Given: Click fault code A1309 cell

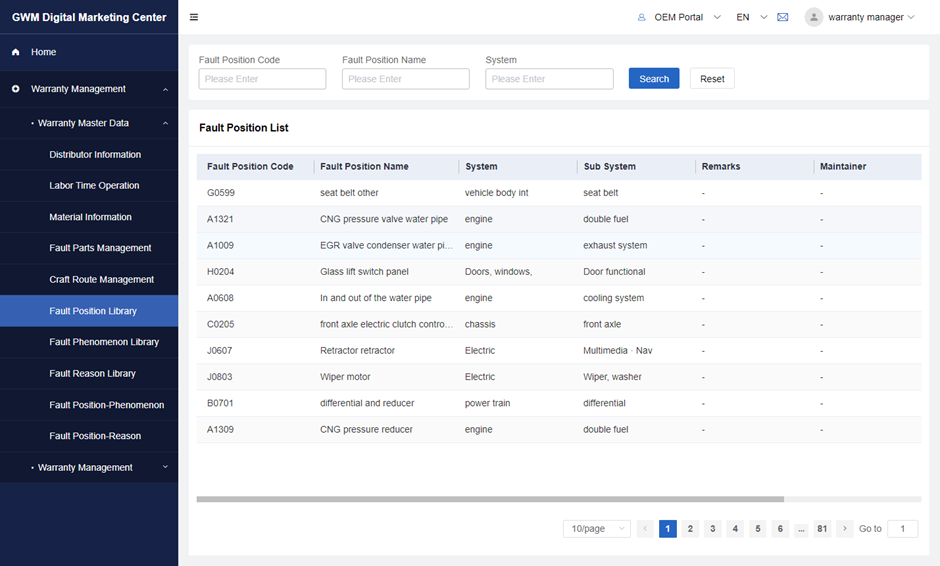Looking at the screenshot, I should 220,430.
